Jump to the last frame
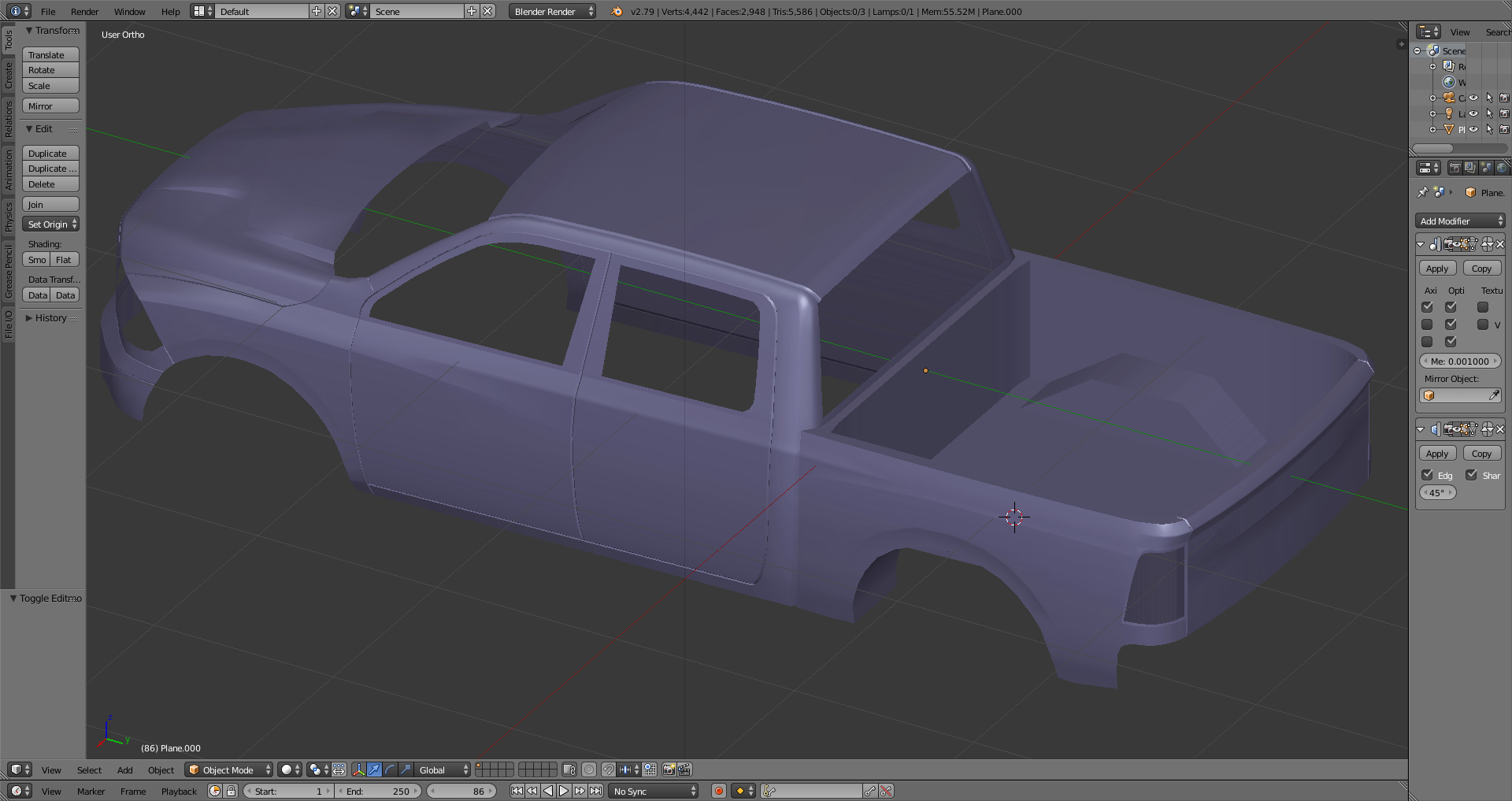Screen dimensions: 1512x801 point(596,791)
